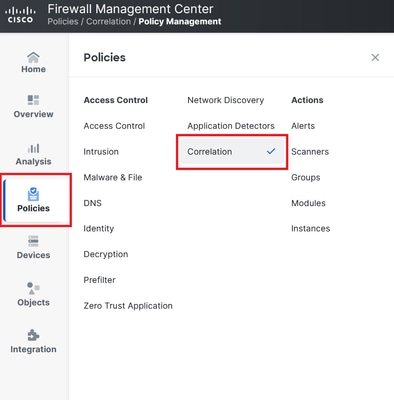Open Scanners under Actions
Image resolution: width=394 pixels, height=400 pixels.
[x=310, y=152]
